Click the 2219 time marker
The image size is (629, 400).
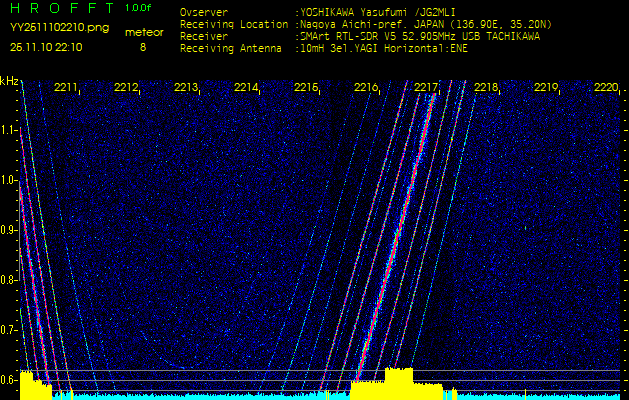click(x=546, y=88)
